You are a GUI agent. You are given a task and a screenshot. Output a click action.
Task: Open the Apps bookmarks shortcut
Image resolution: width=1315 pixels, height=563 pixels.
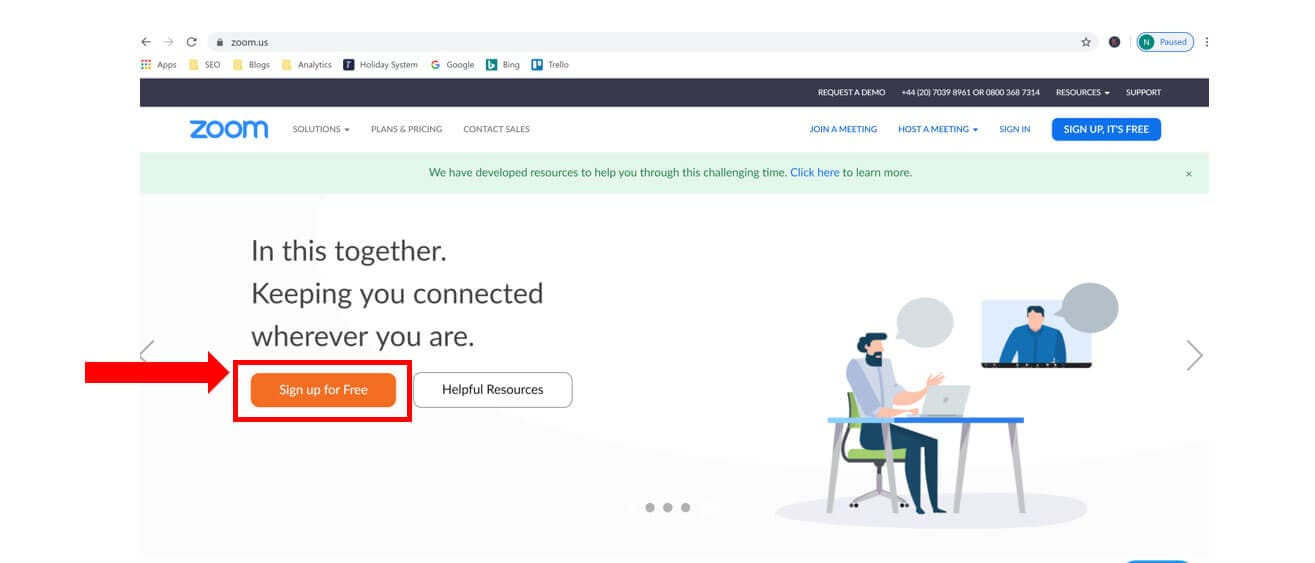click(159, 65)
